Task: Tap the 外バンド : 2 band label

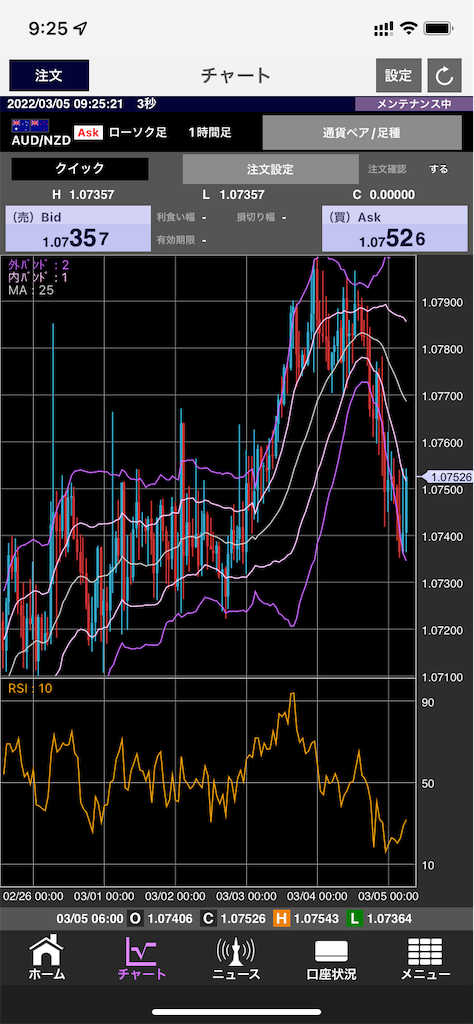Action: pyautogui.click(x=39, y=265)
